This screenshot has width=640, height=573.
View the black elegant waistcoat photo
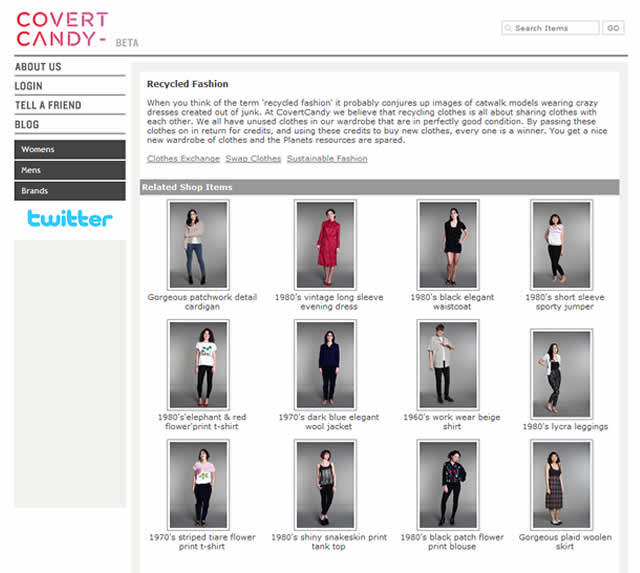pyautogui.click(x=448, y=245)
